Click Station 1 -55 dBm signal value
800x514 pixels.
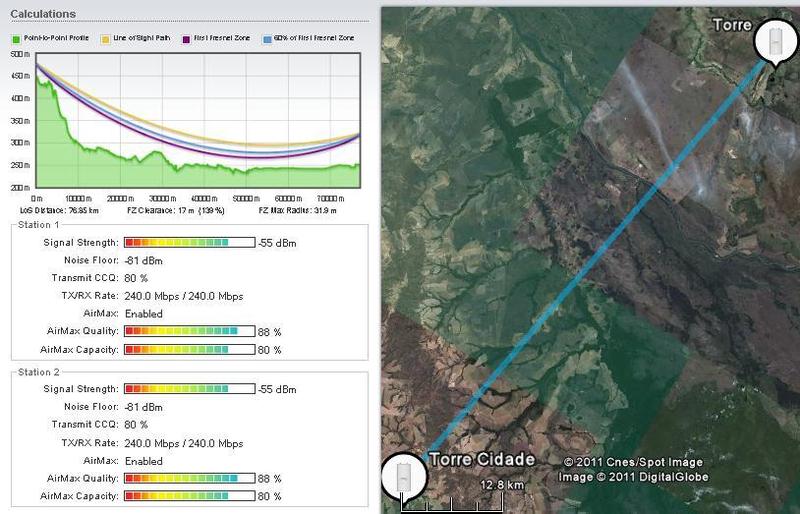277,243
